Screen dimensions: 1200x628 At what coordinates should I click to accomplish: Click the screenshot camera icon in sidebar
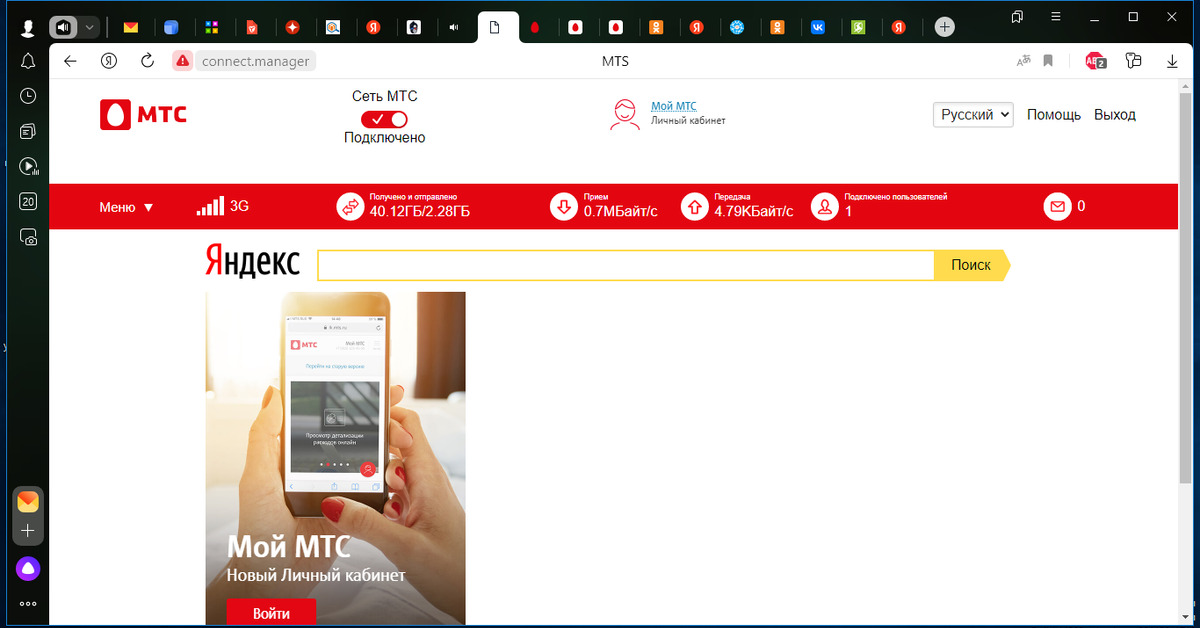point(29,238)
